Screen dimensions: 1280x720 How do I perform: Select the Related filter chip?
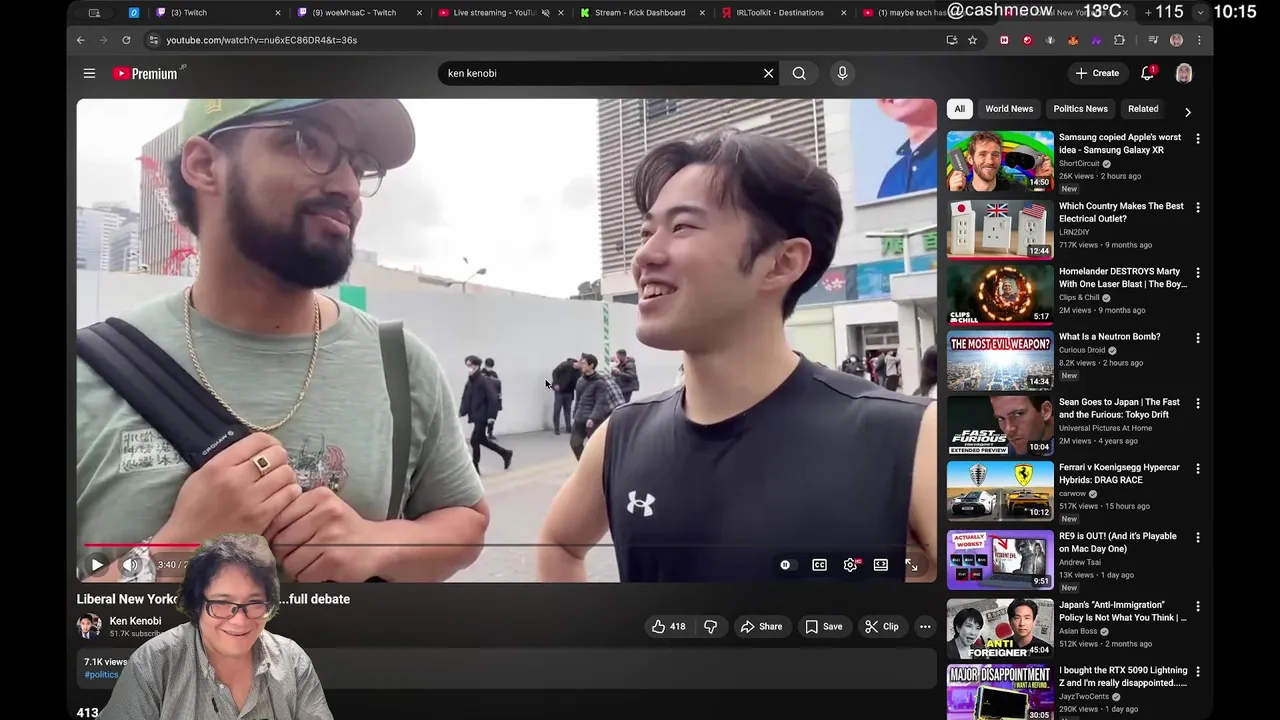click(1143, 109)
